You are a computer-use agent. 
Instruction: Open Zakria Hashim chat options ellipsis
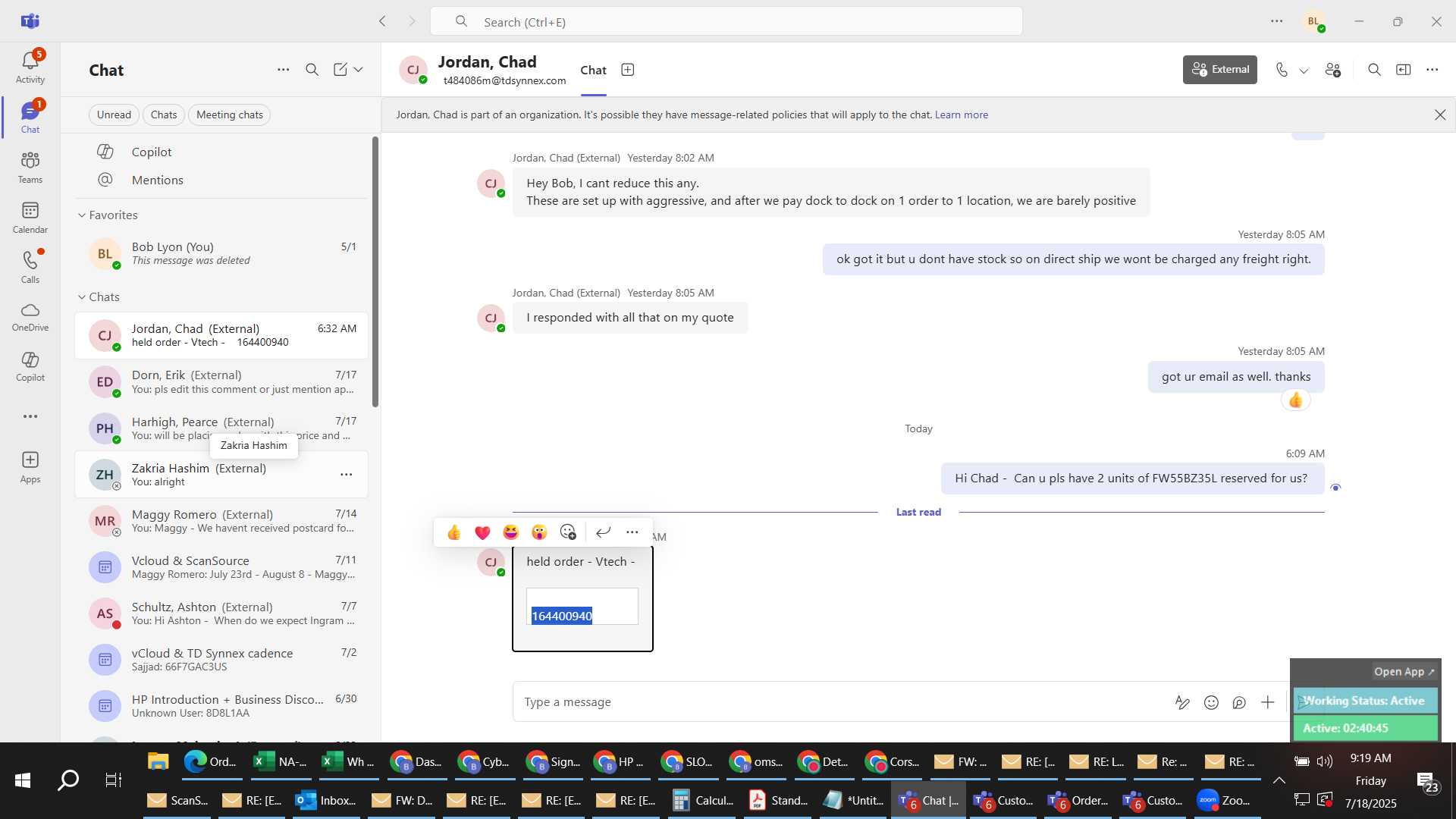pyautogui.click(x=347, y=475)
